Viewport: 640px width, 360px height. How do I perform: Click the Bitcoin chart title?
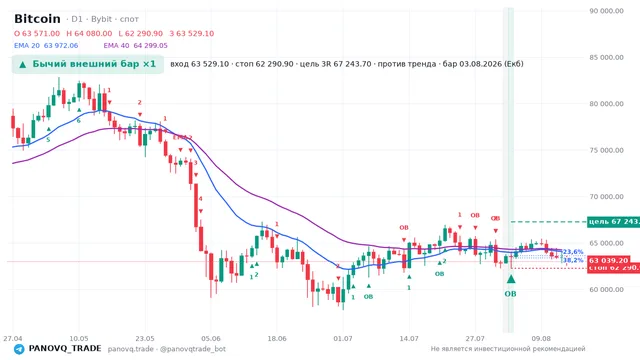click(37, 19)
